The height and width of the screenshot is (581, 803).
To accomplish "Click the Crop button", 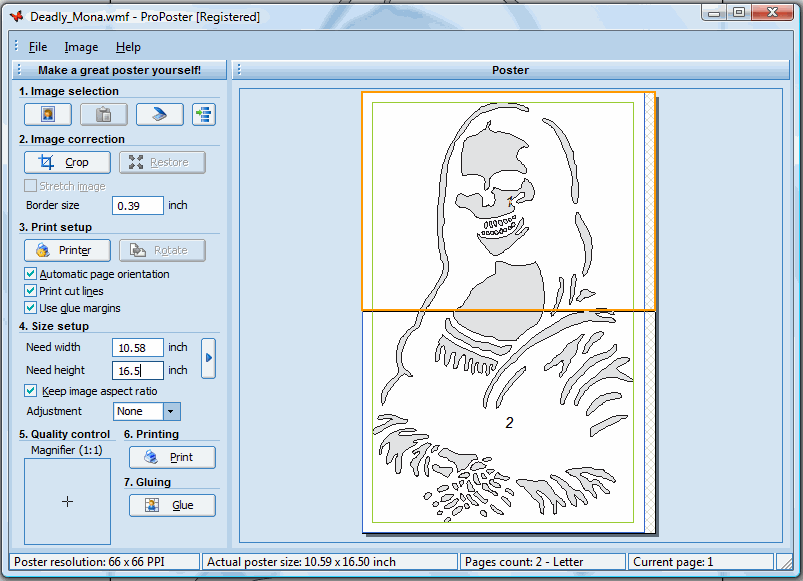I will [67, 162].
